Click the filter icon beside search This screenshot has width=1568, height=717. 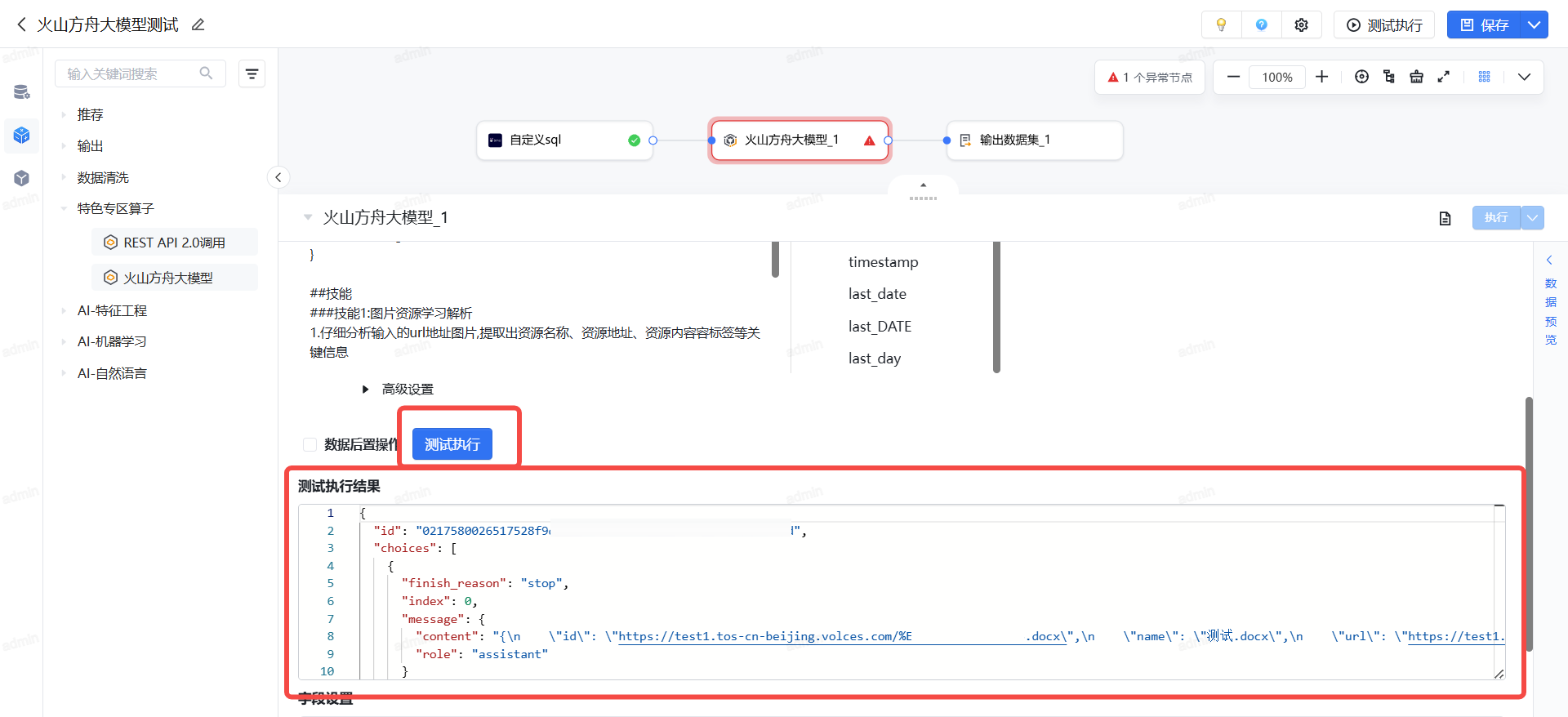(252, 74)
